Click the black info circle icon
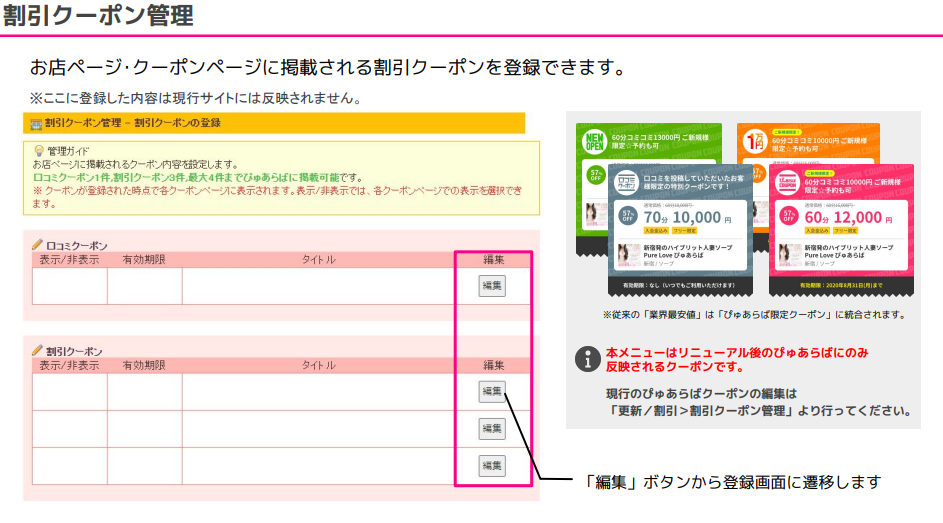943x523 pixels. click(587, 359)
